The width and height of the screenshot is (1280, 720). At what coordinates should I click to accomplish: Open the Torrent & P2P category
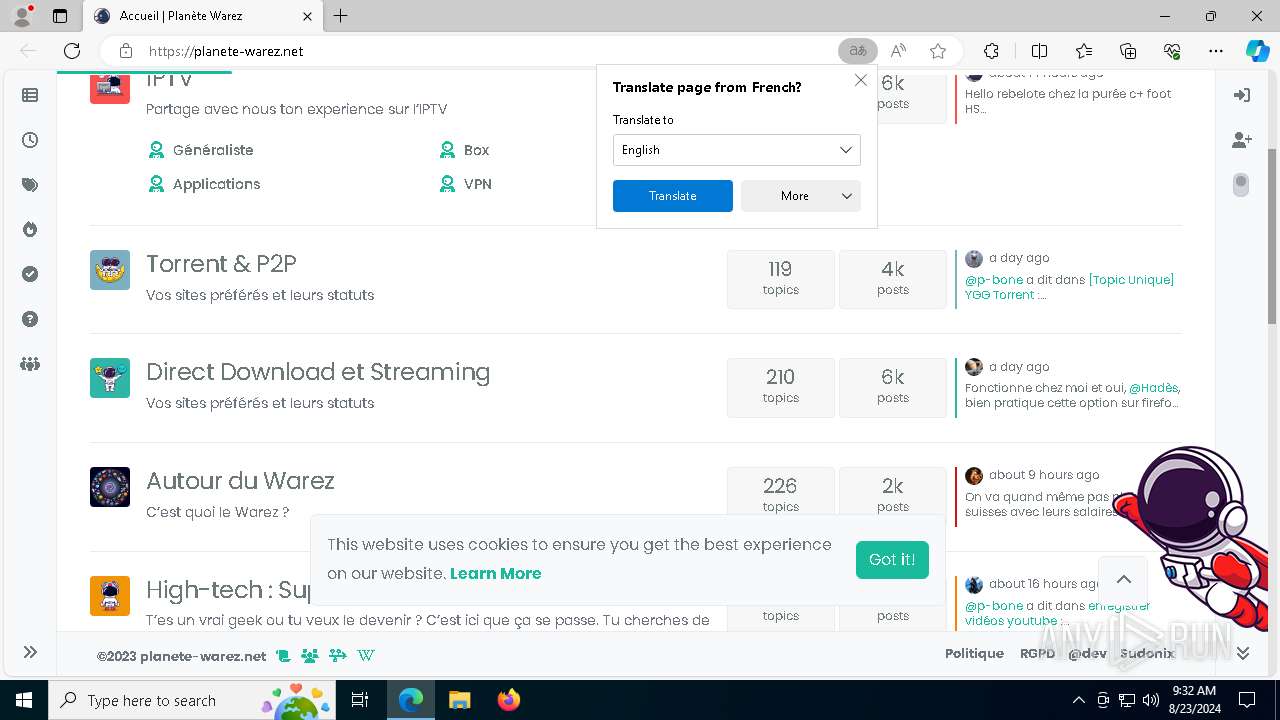221,264
